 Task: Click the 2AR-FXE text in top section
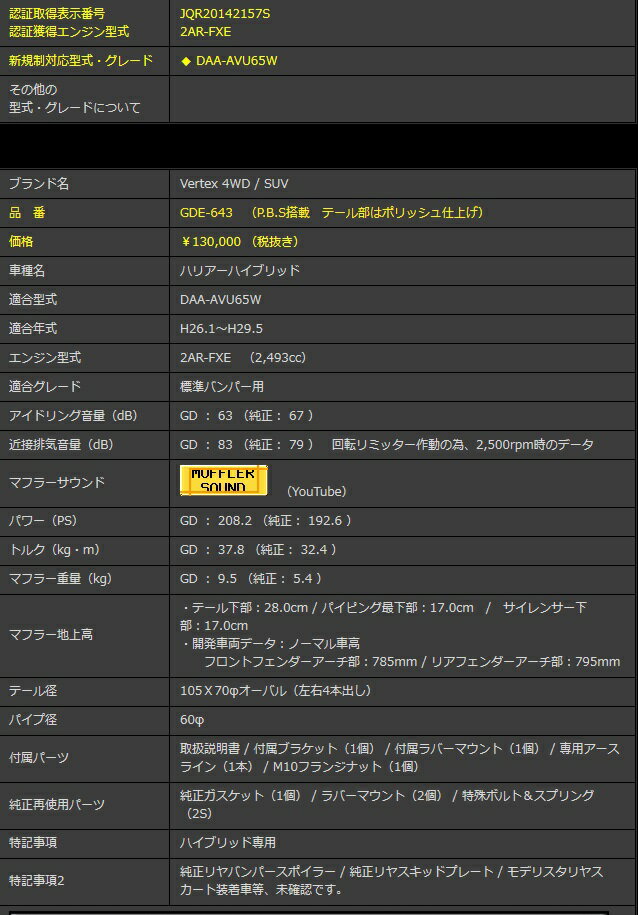[205, 32]
